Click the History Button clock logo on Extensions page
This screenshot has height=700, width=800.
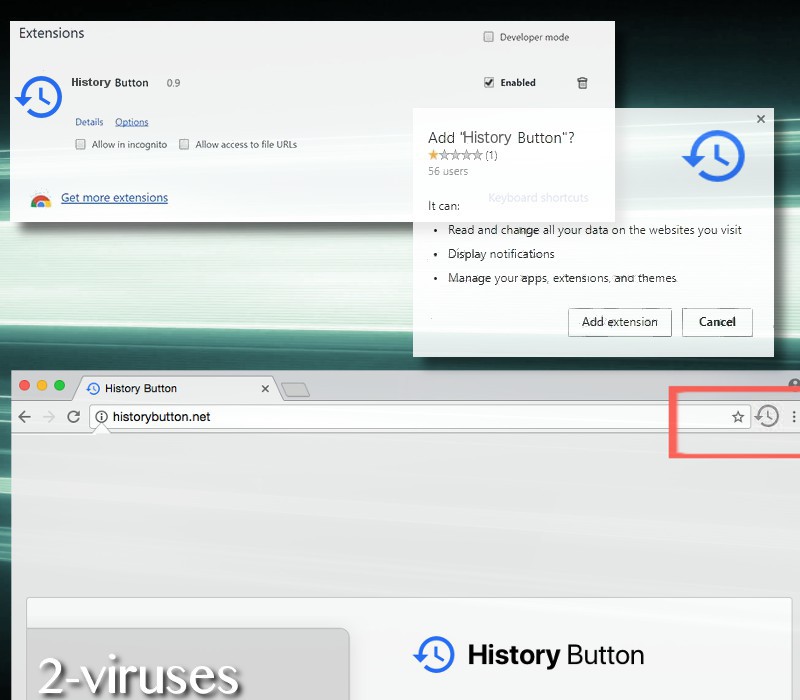click(x=38, y=96)
